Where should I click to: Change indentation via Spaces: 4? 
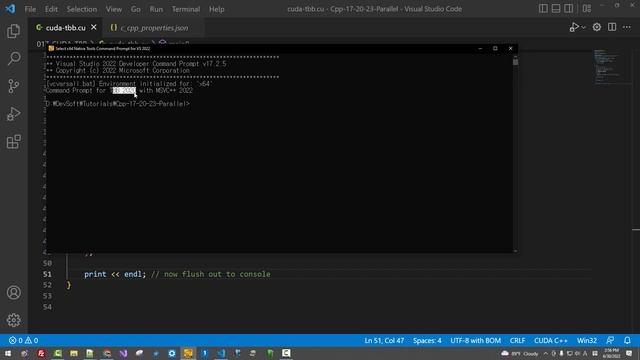427,340
